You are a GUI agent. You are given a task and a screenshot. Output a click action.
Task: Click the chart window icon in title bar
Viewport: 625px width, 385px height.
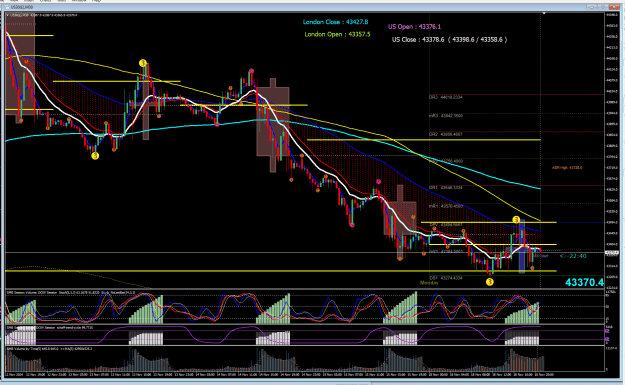coord(8,7)
